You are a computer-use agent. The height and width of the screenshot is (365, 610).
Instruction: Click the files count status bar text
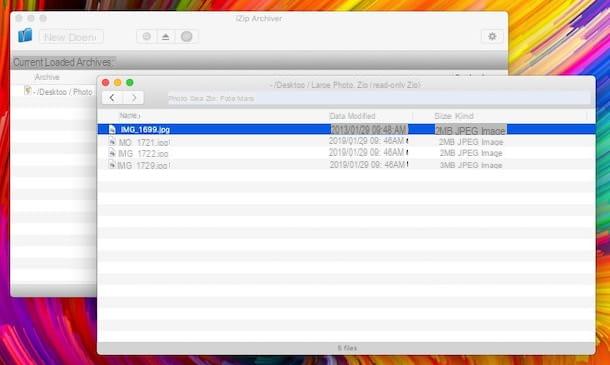click(x=347, y=348)
